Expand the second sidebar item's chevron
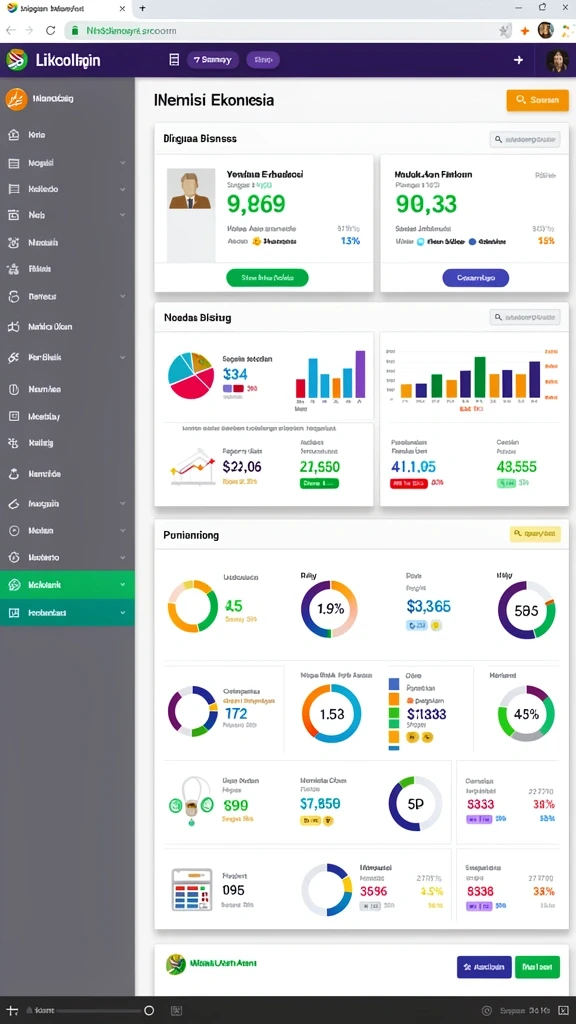 pos(123,163)
